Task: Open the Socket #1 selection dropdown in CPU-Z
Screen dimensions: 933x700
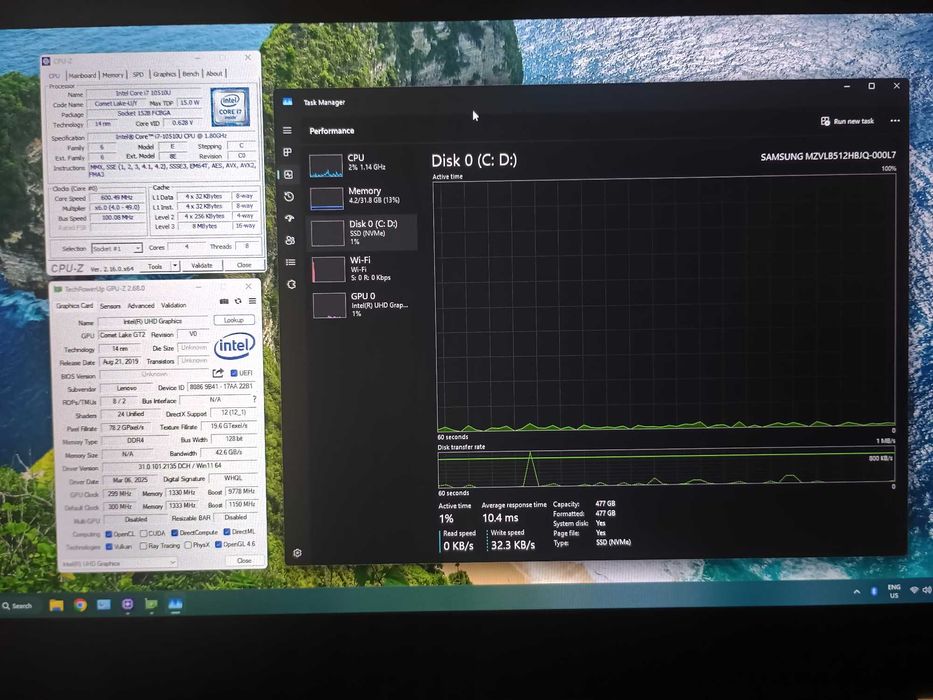Action: [x=117, y=248]
